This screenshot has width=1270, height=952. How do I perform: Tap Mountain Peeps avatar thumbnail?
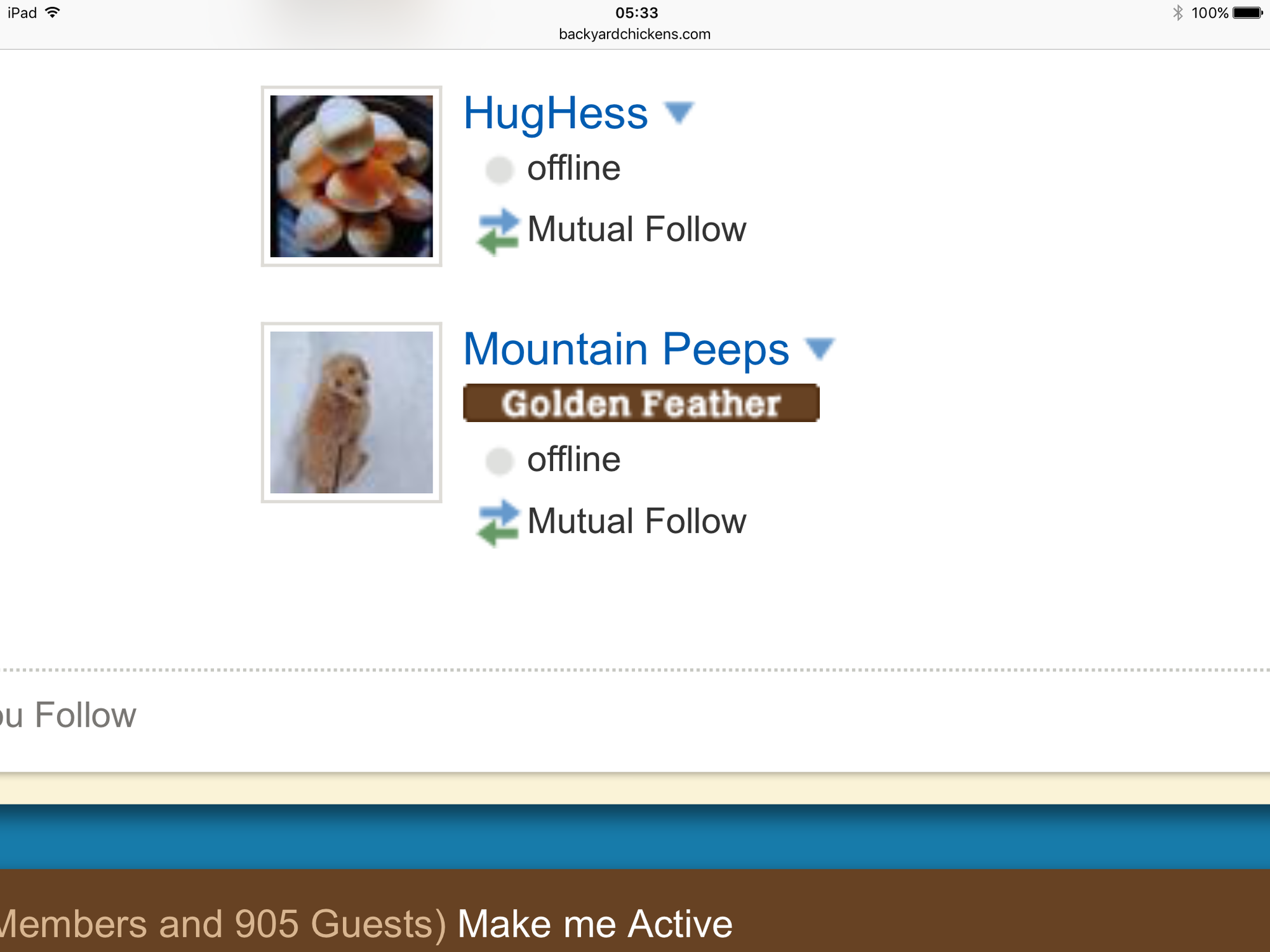point(352,413)
